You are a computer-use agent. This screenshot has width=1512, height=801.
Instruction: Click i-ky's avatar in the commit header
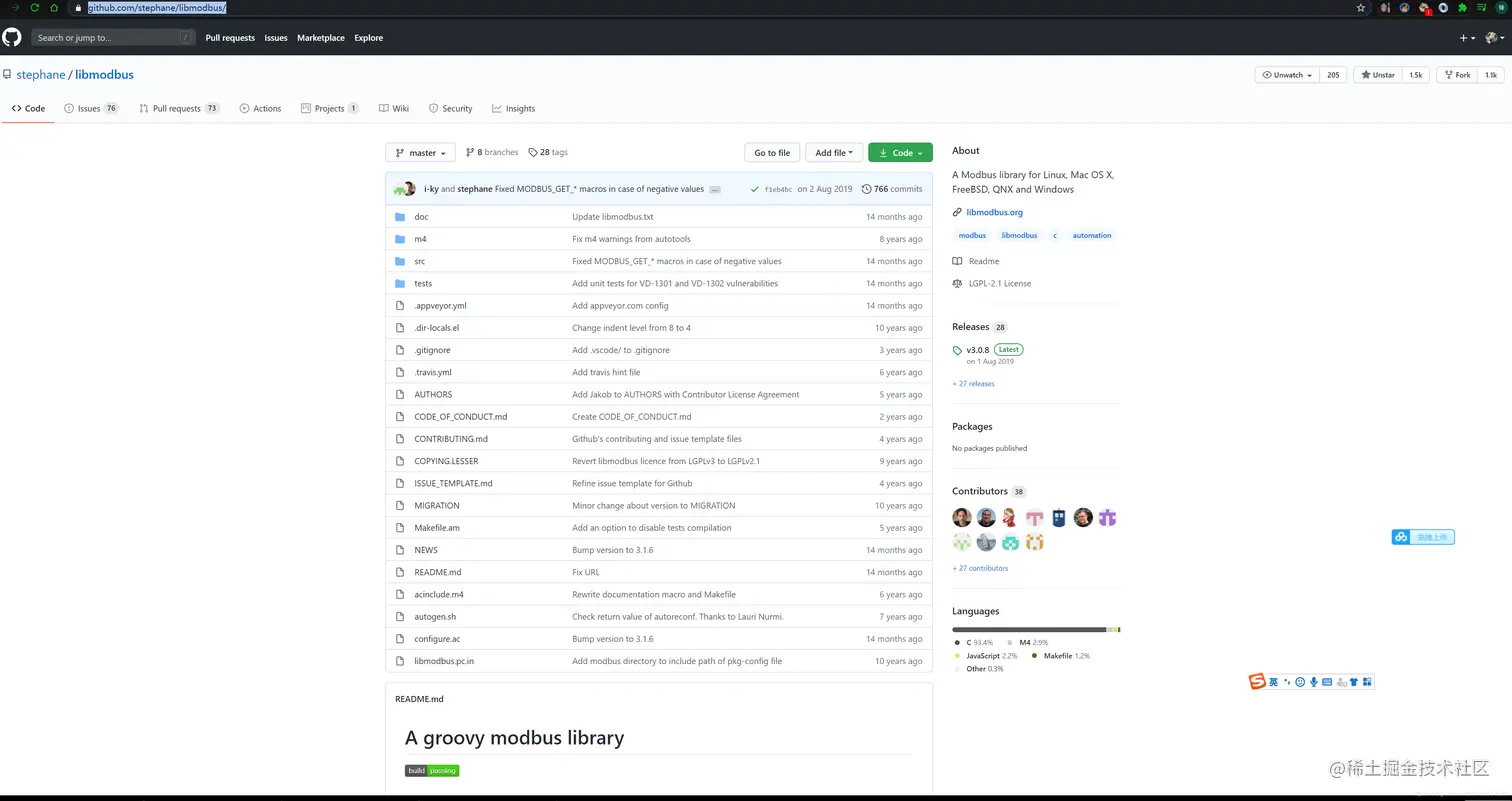(401, 188)
